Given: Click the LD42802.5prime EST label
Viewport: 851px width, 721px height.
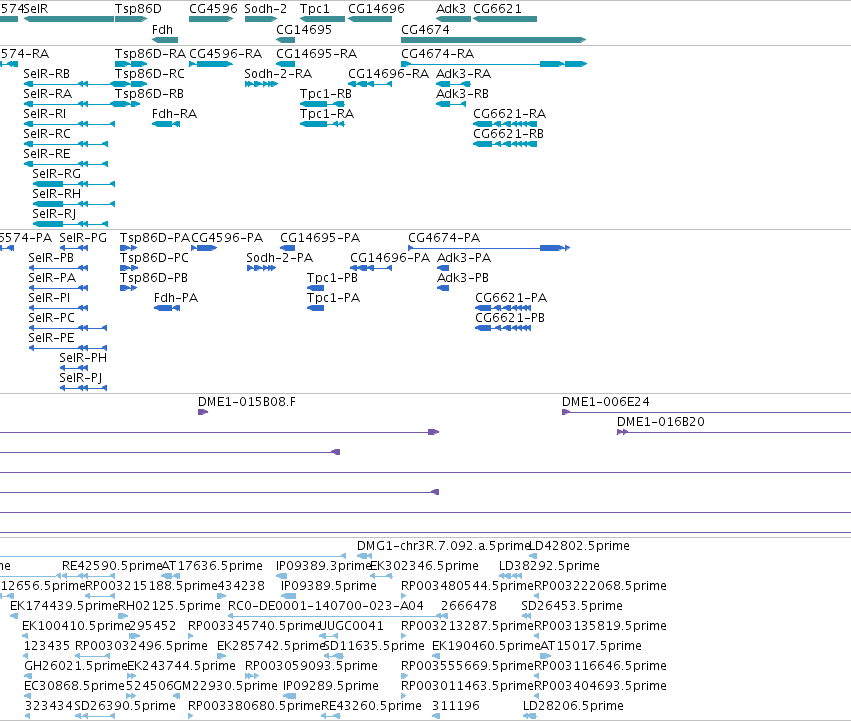Looking at the screenshot, I should pyautogui.click(x=580, y=545).
